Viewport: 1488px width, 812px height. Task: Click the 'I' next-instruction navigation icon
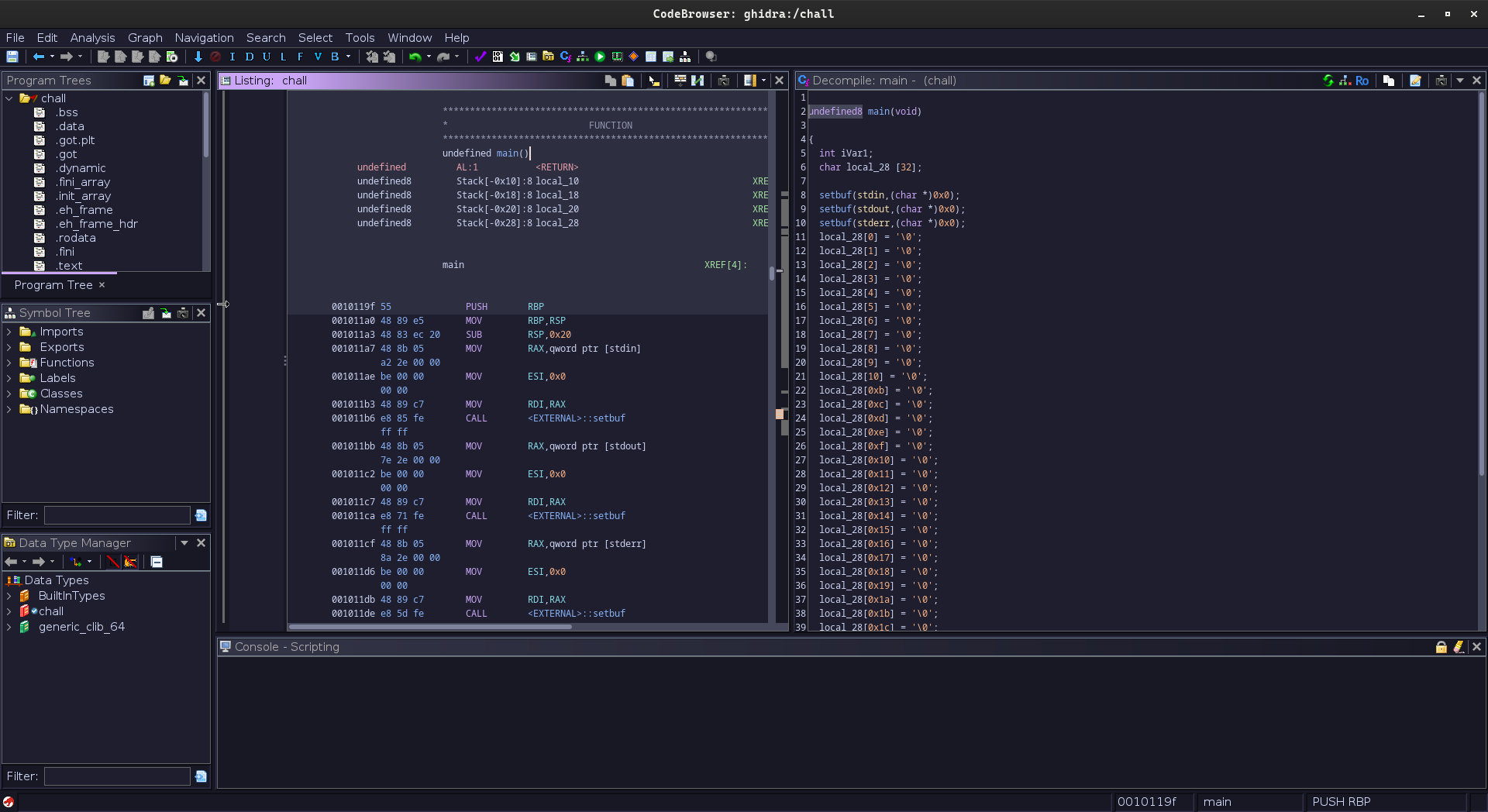(232, 57)
